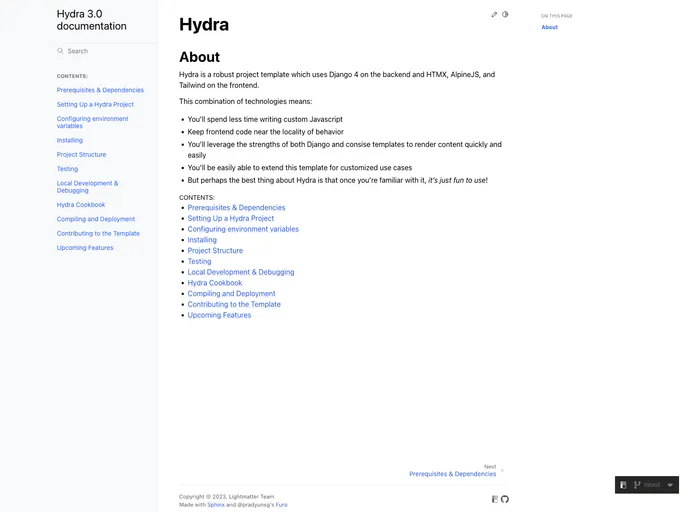
Task: Click the main-page CONTENTS: caption above the link list
Action: coord(197,197)
